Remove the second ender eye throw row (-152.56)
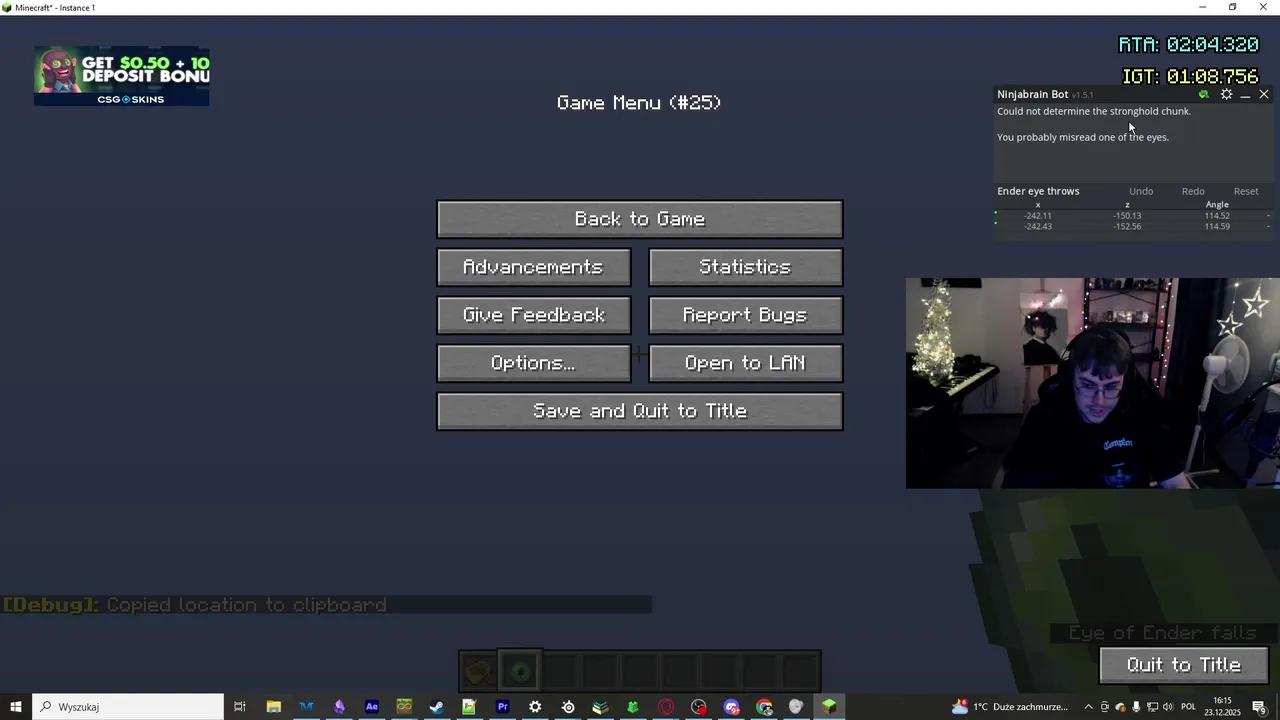This screenshot has width=1280, height=720. (x=1268, y=226)
